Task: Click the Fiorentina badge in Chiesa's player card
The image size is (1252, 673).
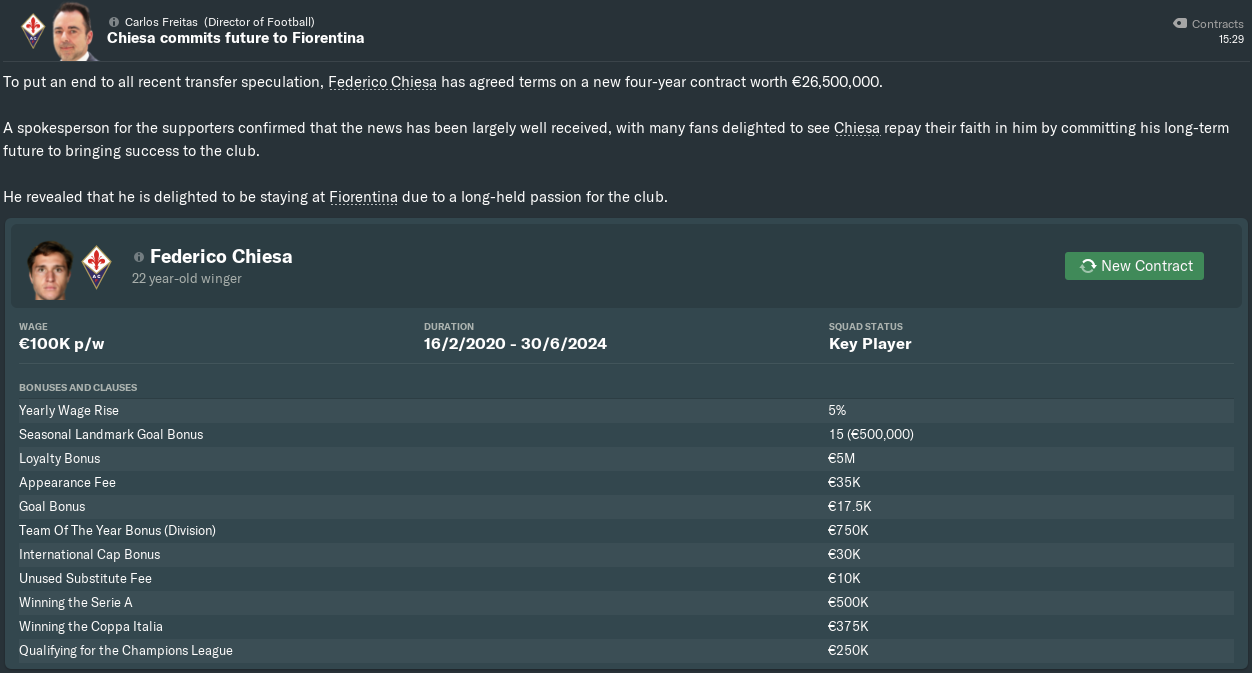Action: coord(96,266)
